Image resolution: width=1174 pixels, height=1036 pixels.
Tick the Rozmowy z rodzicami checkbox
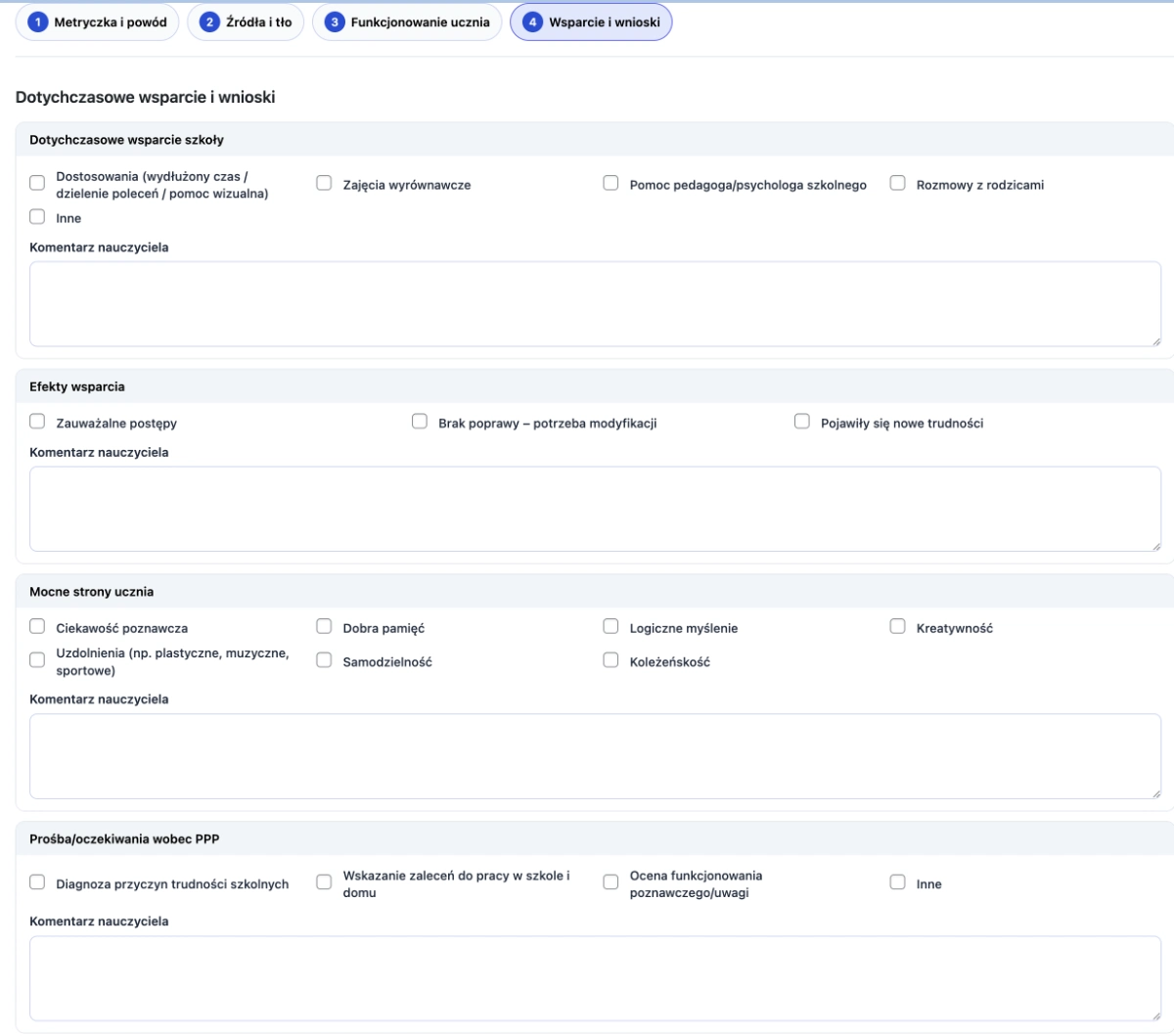point(897,184)
